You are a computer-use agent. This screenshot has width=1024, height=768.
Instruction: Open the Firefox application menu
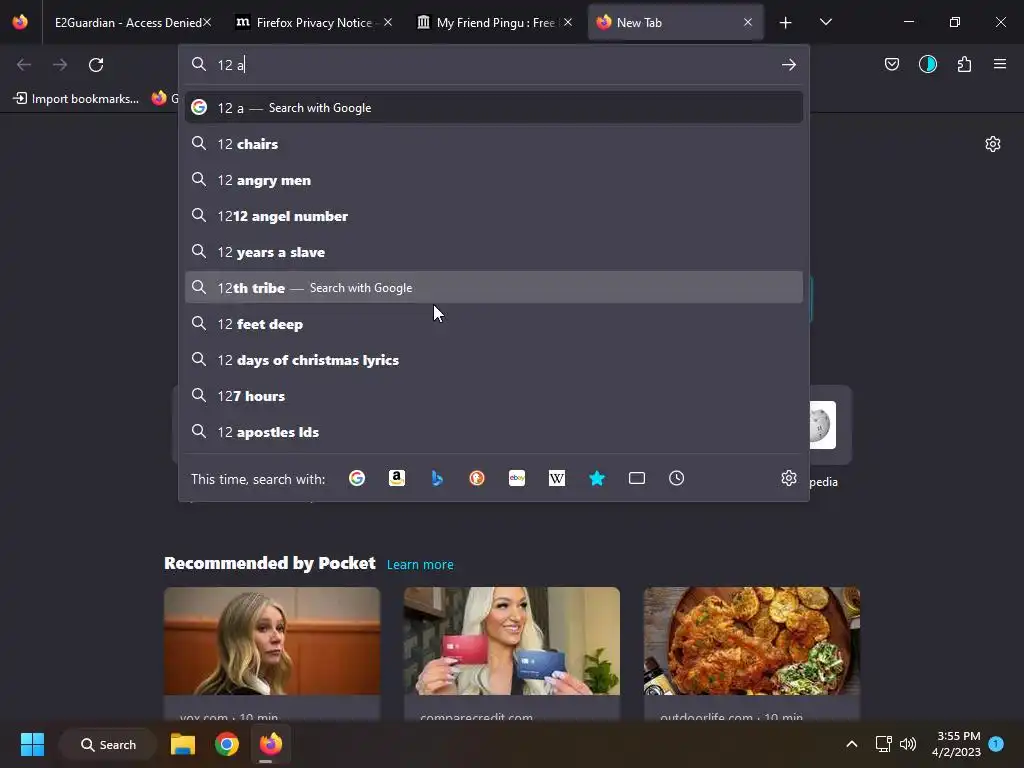click(x=999, y=64)
